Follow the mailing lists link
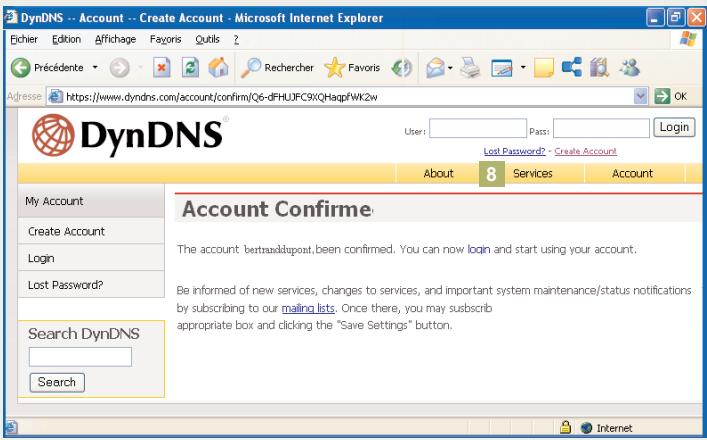Viewport: 707px width, 440px height. pyautogui.click(x=308, y=308)
